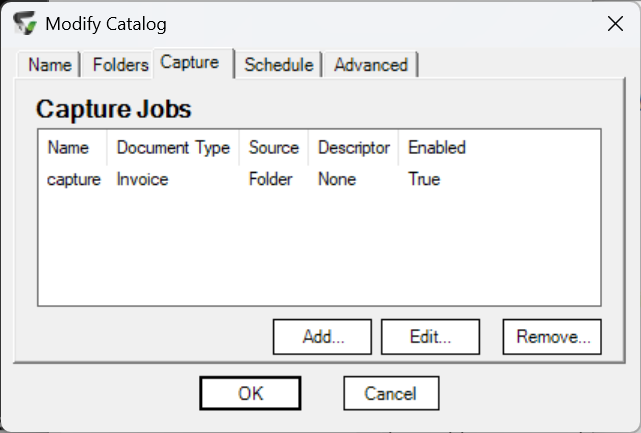641x433 pixels.
Task: Click the 'None' descriptor cell
Action: [x=337, y=179]
